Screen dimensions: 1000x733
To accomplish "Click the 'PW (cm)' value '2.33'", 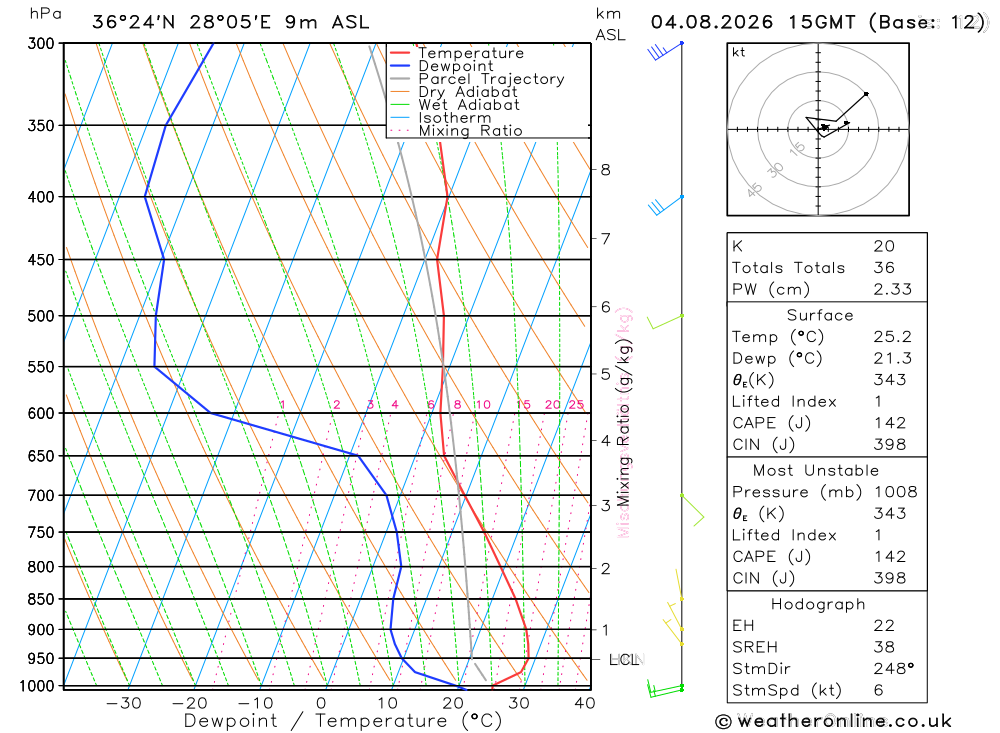I will [893, 290].
